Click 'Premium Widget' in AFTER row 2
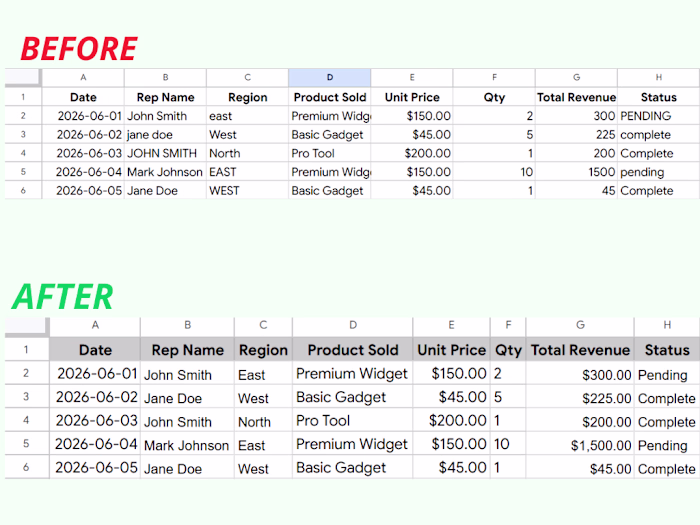The width and height of the screenshot is (700, 525). [353, 373]
